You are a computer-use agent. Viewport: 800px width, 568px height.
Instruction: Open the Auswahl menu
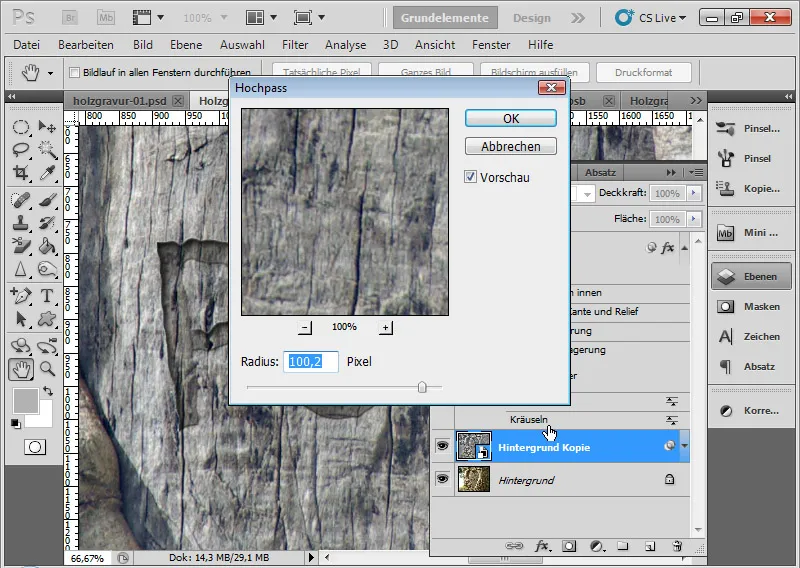tap(242, 45)
